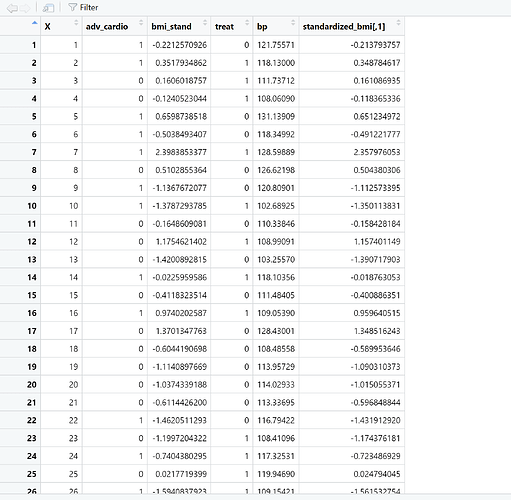Sort treat column using its sort arrows
511x500 pixels.
tap(247, 23)
